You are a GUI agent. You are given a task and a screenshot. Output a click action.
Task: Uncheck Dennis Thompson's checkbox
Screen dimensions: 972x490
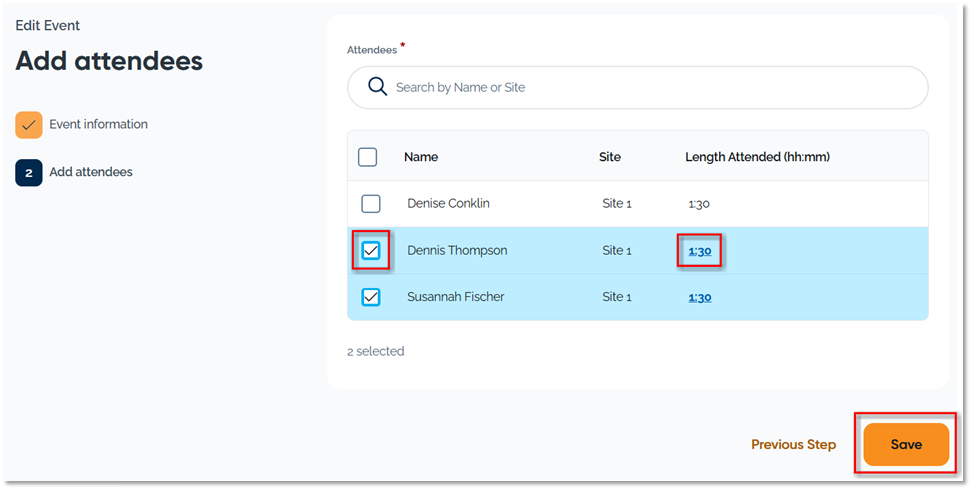tap(371, 250)
